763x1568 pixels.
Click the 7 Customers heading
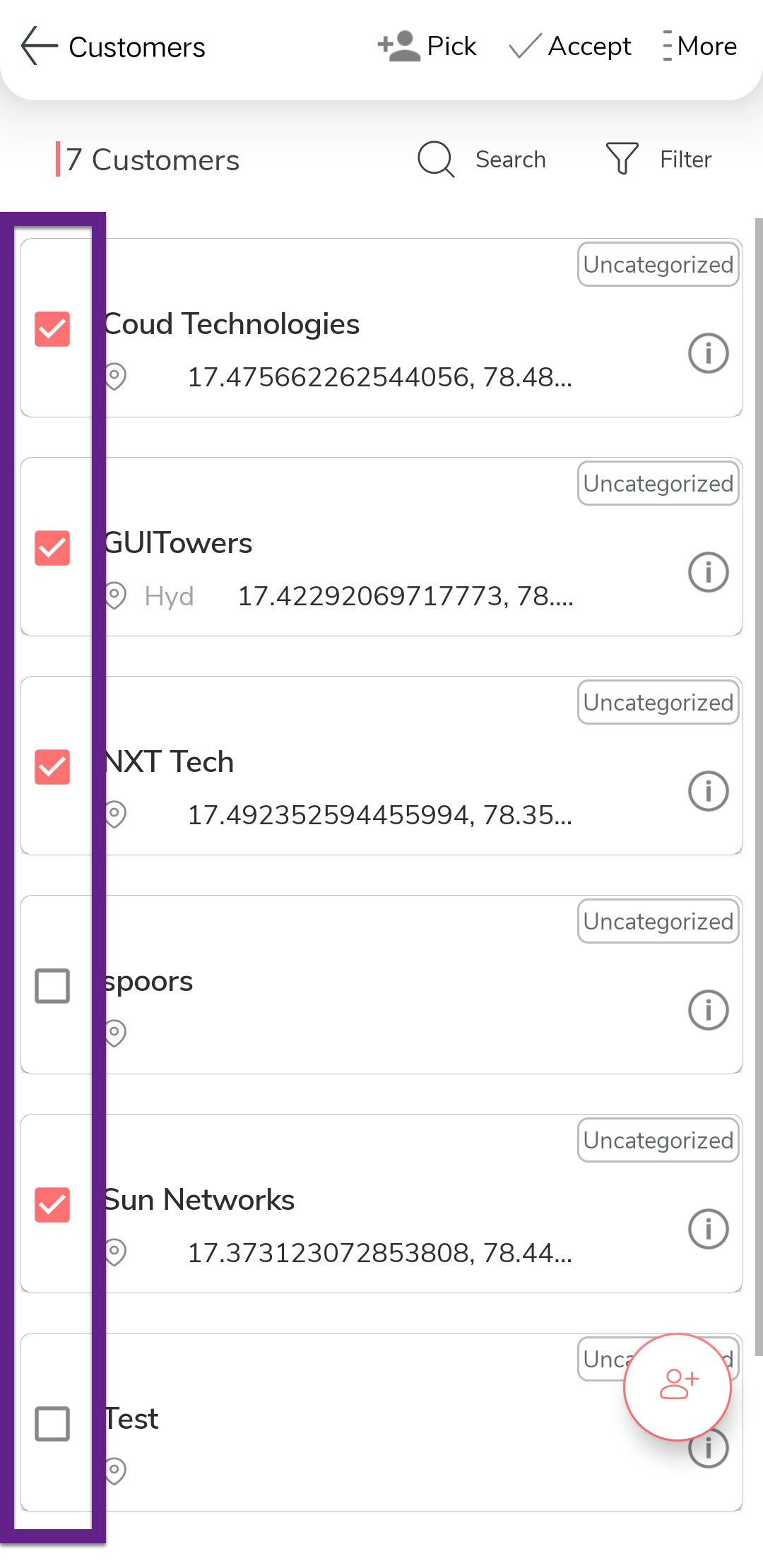(x=153, y=160)
